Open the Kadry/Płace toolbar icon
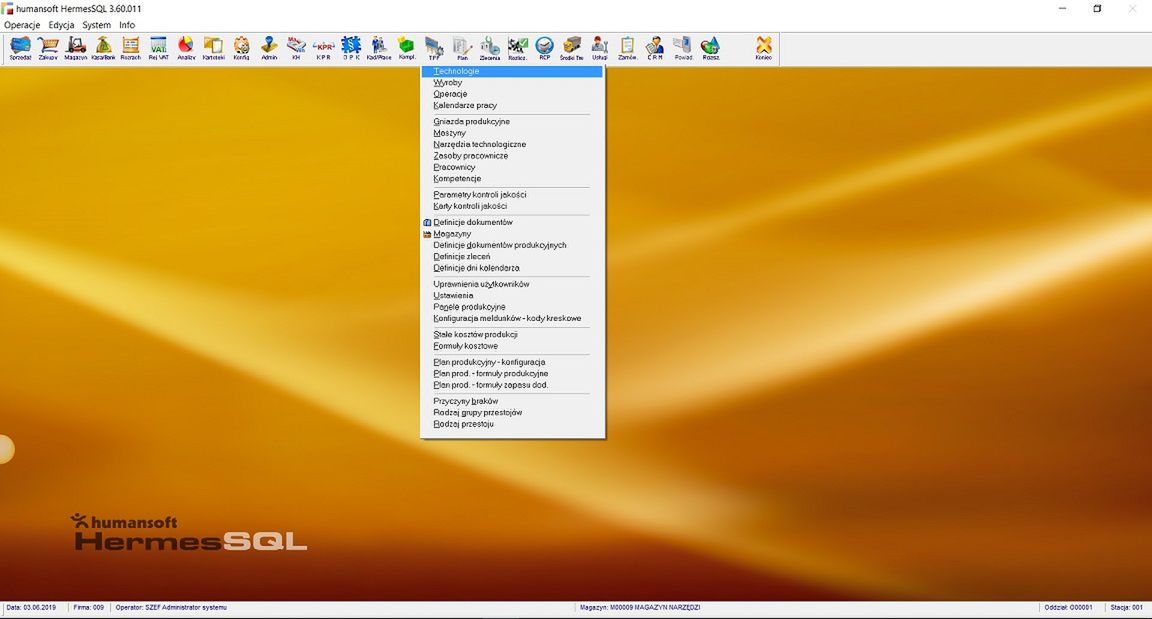The width and height of the screenshot is (1152, 619). 379,48
